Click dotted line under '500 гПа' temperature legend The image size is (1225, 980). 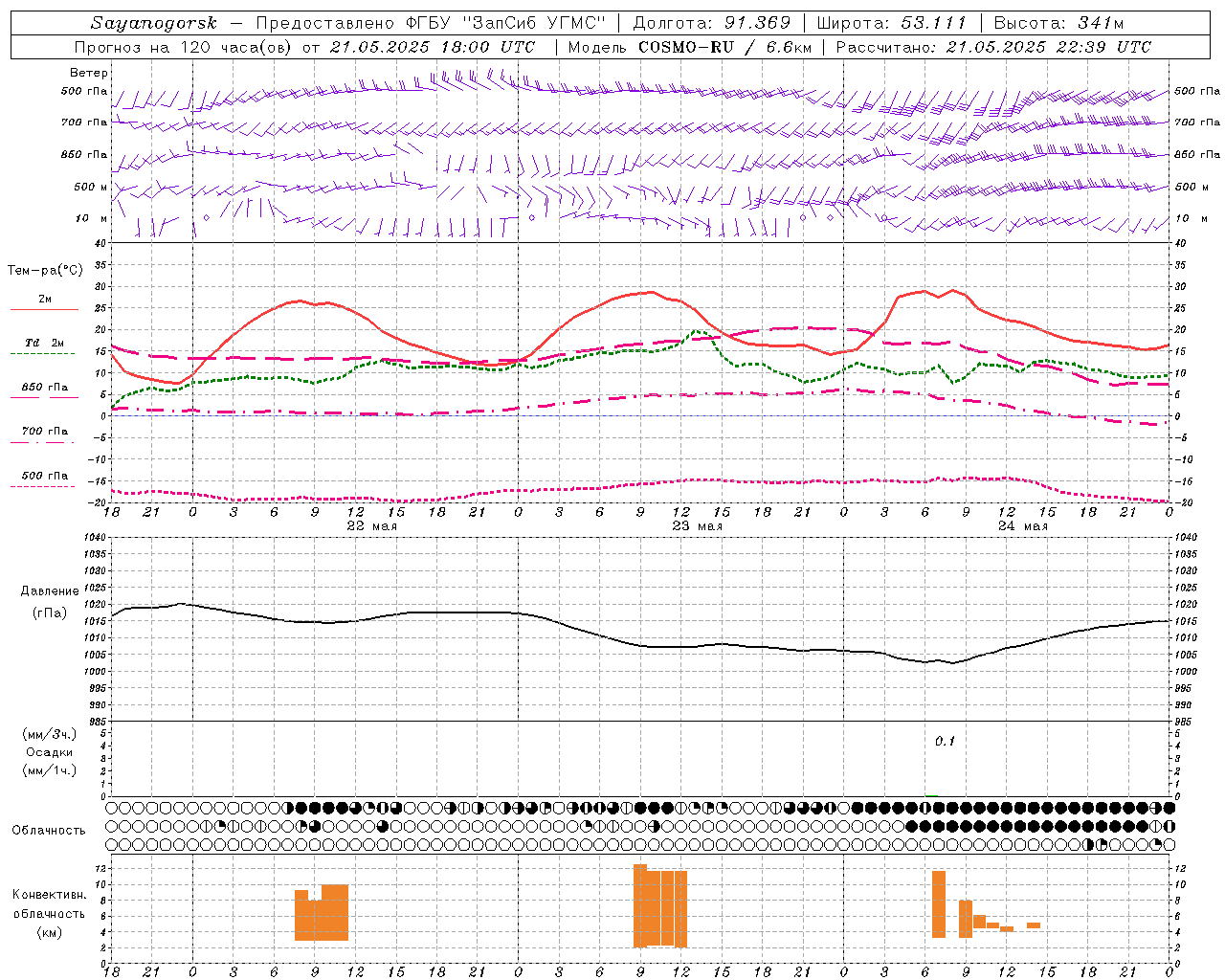click(x=43, y=486)
